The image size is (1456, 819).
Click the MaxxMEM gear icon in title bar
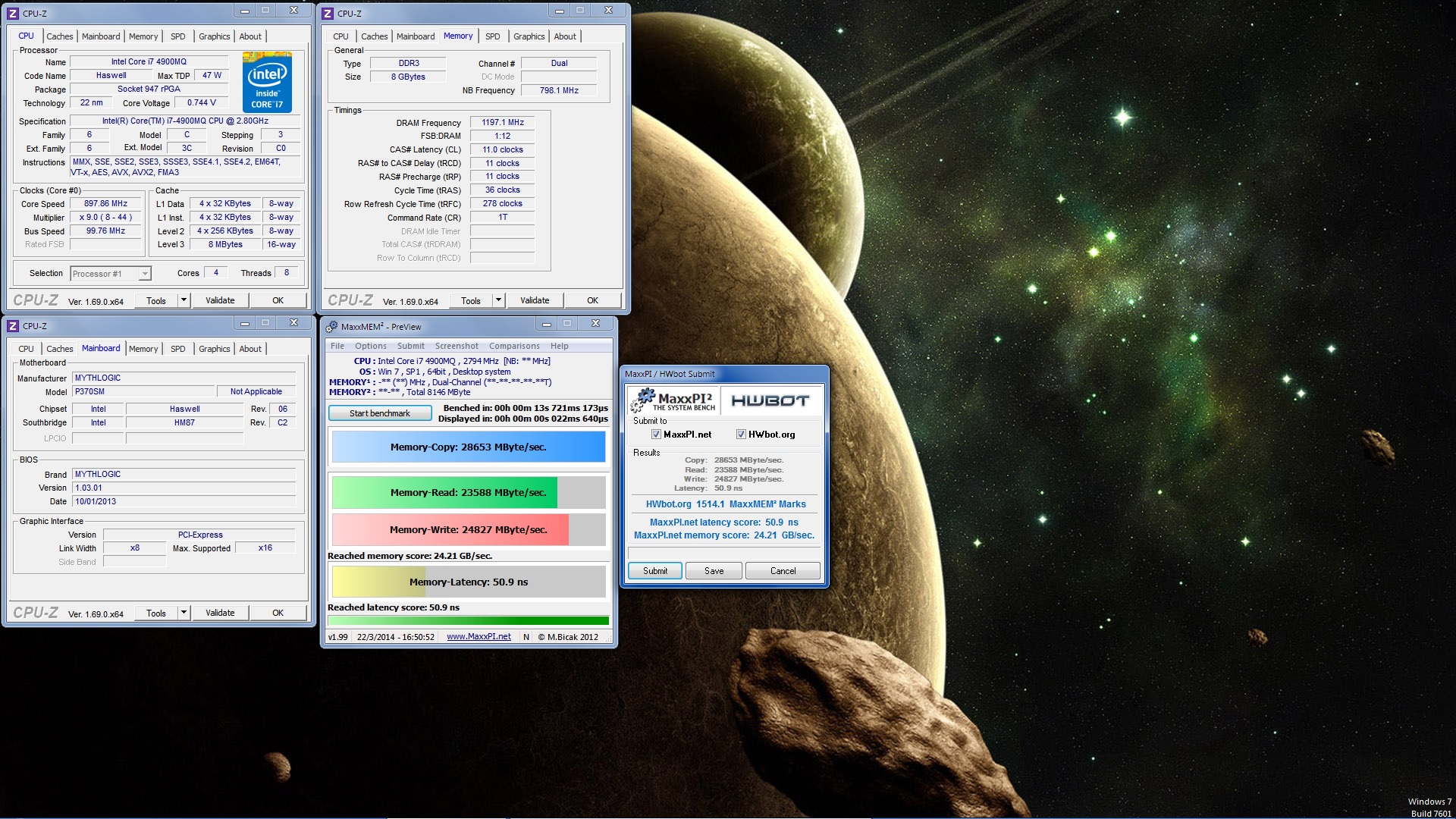[331, 326]
